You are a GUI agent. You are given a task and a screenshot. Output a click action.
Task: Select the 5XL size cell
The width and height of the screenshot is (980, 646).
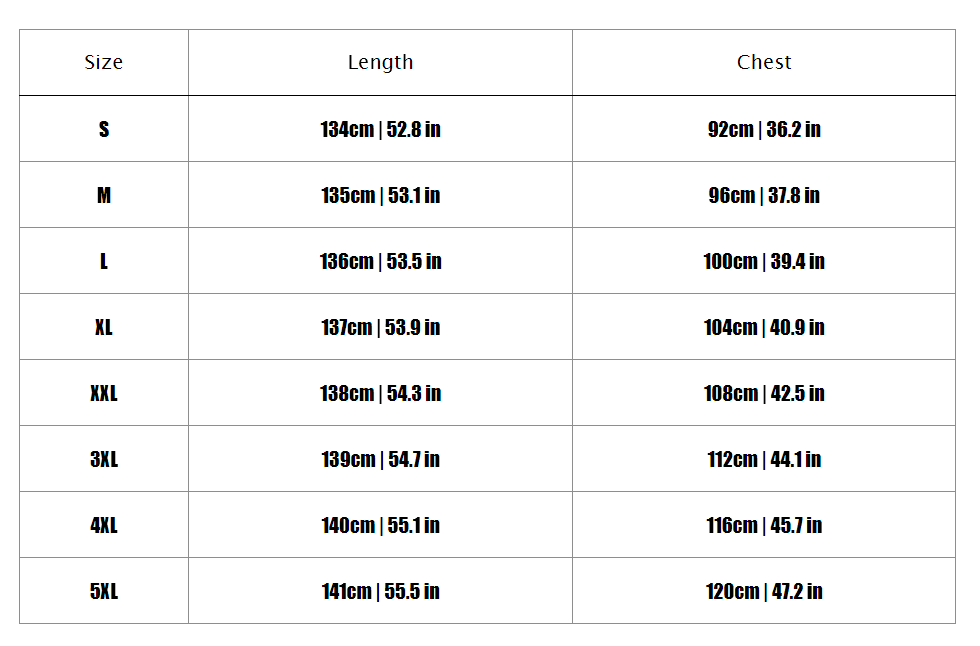tap(104, 591)
